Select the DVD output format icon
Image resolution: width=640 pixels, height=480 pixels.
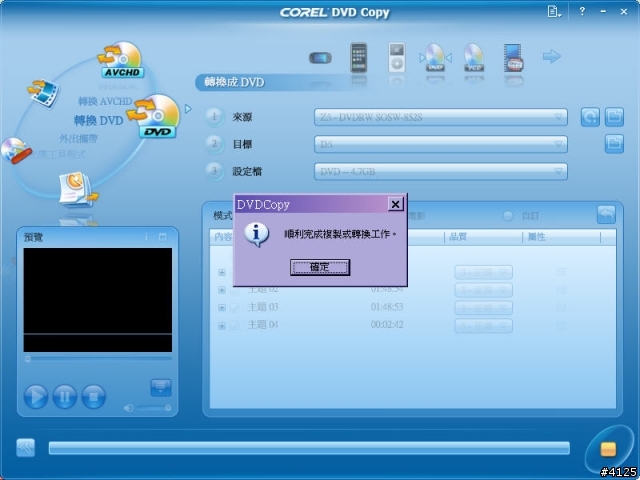(435, 58)
